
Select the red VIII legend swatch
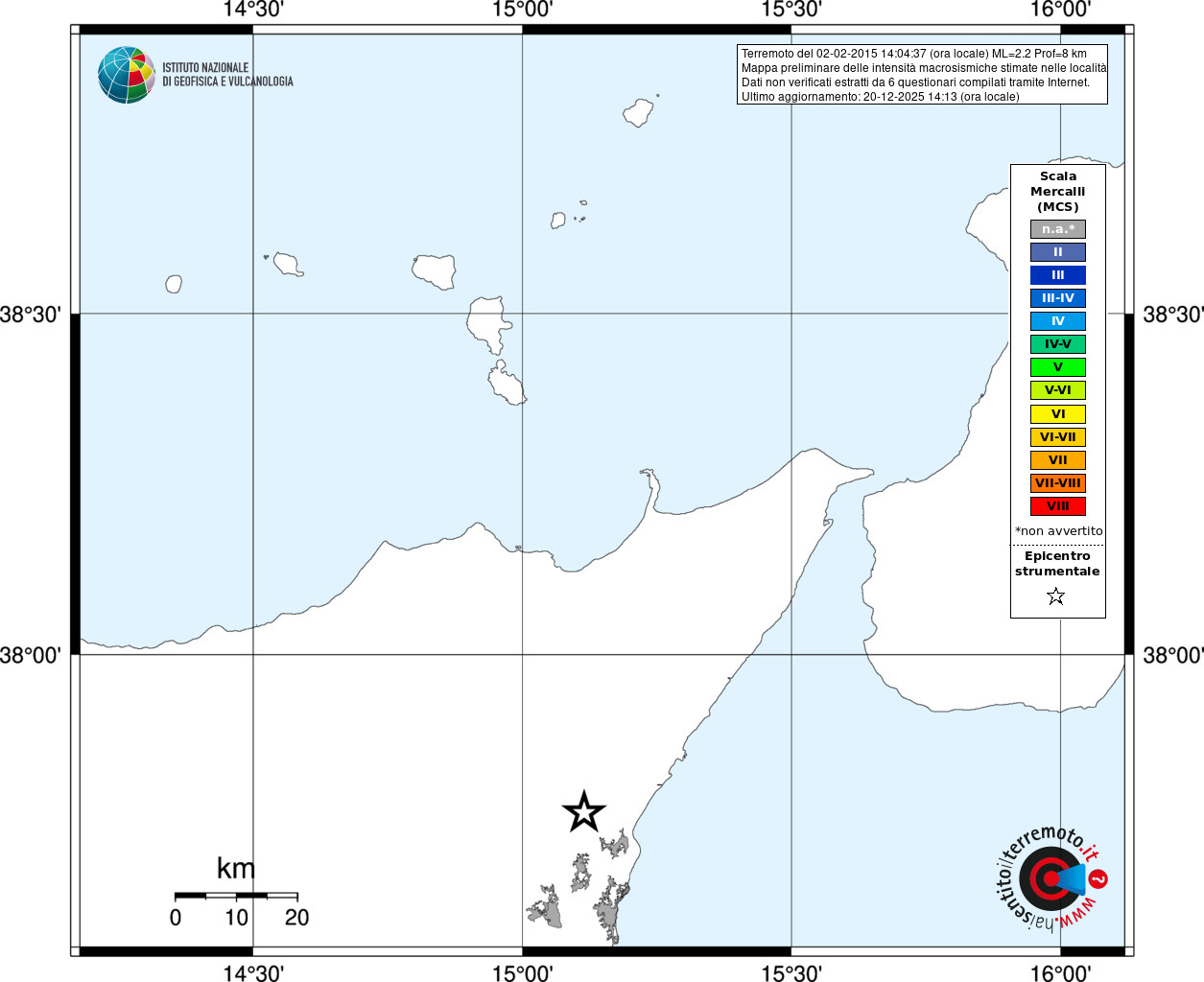(1058, 506)
